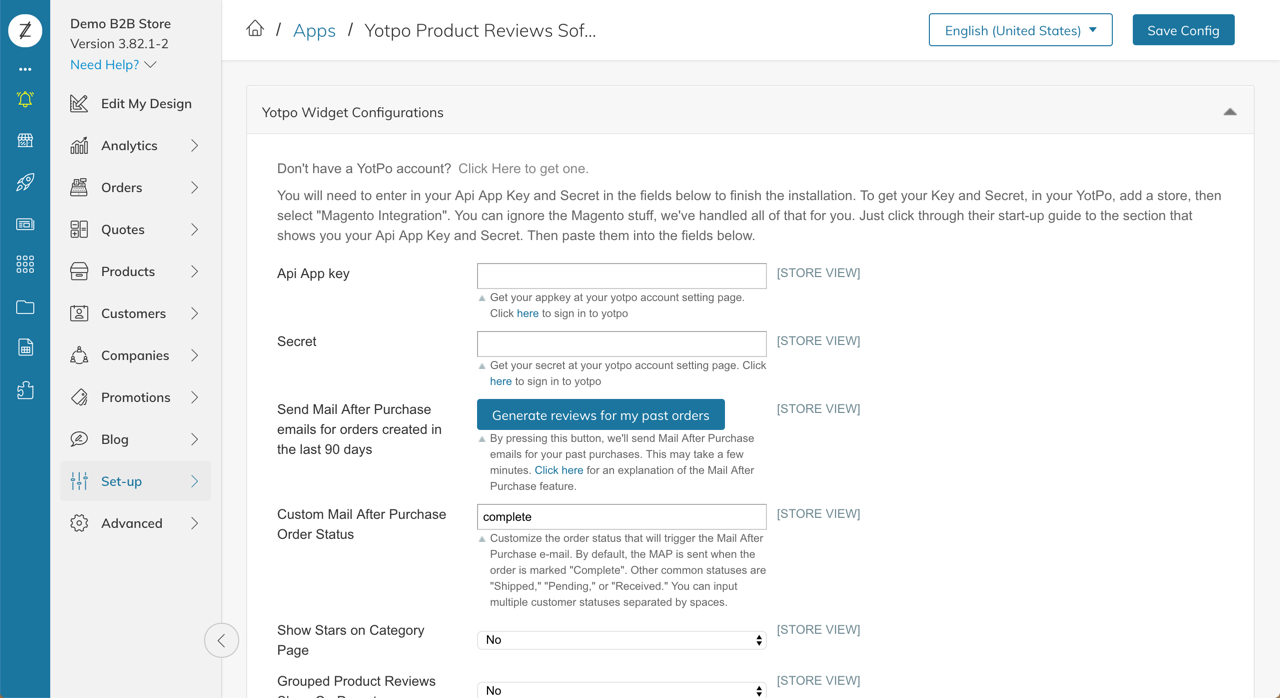This screenshot has width=1280, height=698.
Task: Click the Companies group icon
Action: [x=79, y=355]
